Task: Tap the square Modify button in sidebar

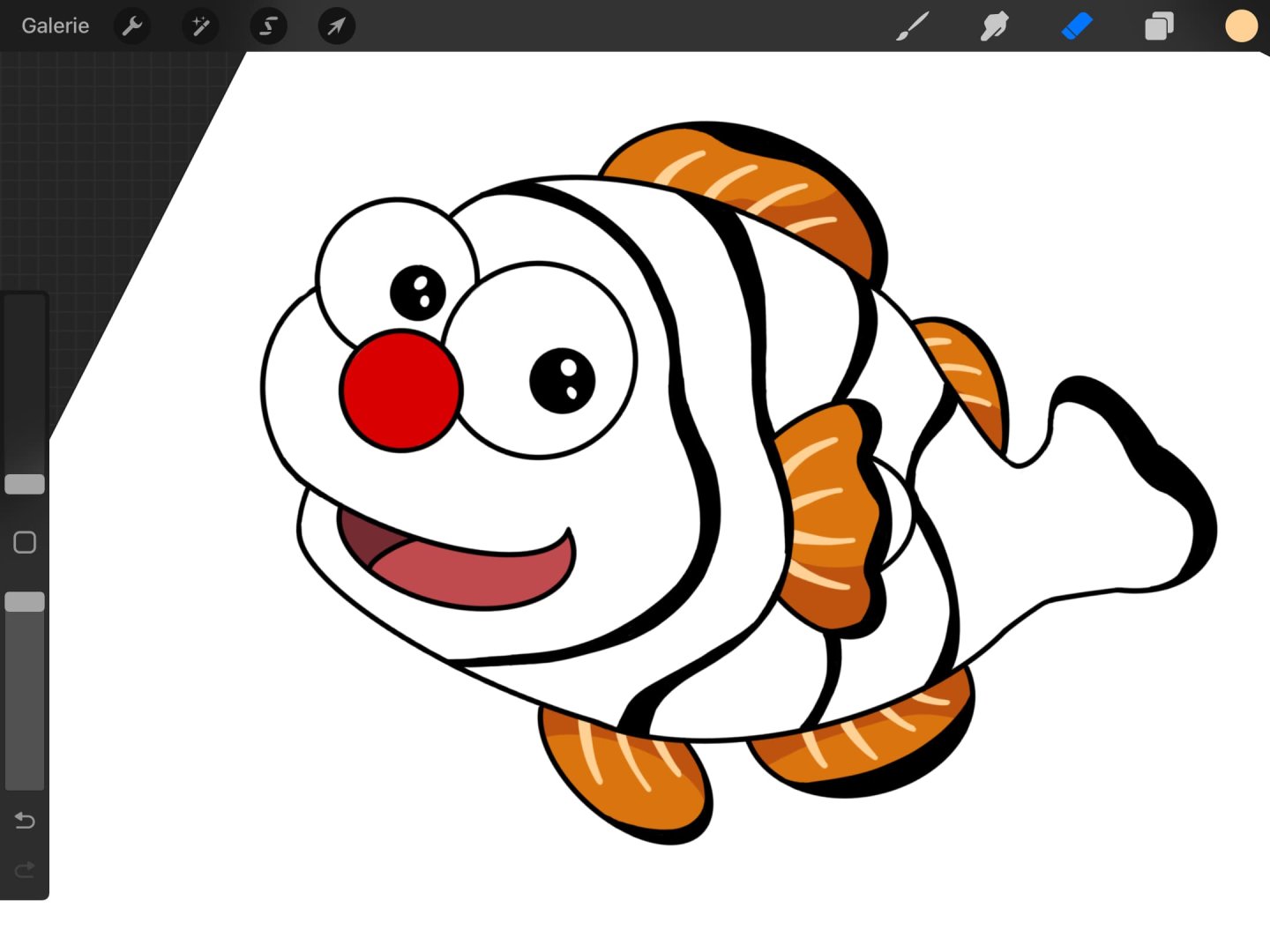Action: (x=25, y=542)
